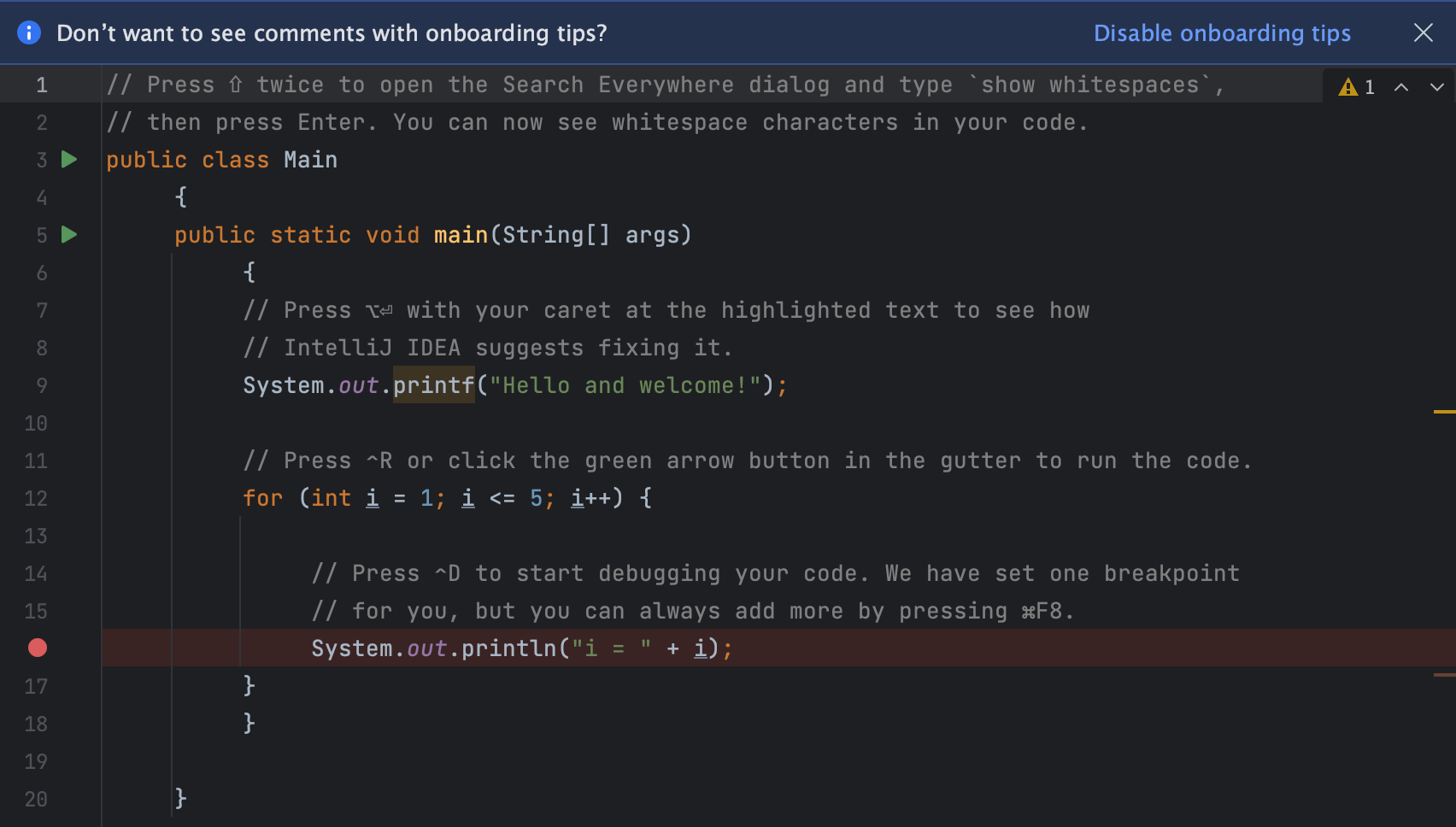
Task: Dismiss the onboarding tips notification banner
Action: 1423,33
